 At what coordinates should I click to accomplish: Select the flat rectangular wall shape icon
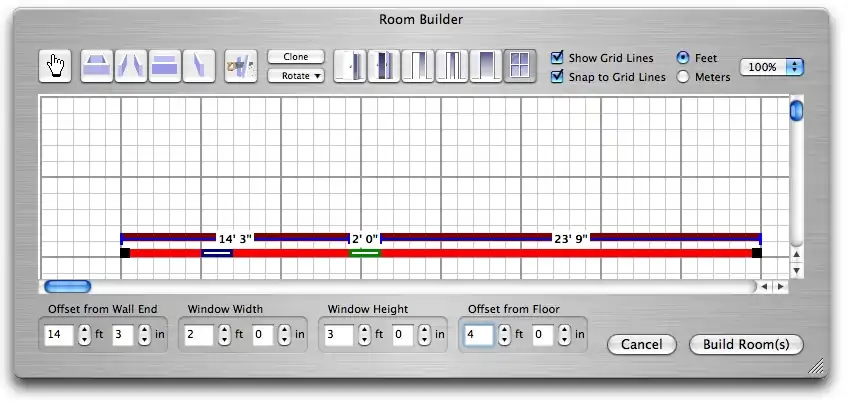tap(164, 67)
